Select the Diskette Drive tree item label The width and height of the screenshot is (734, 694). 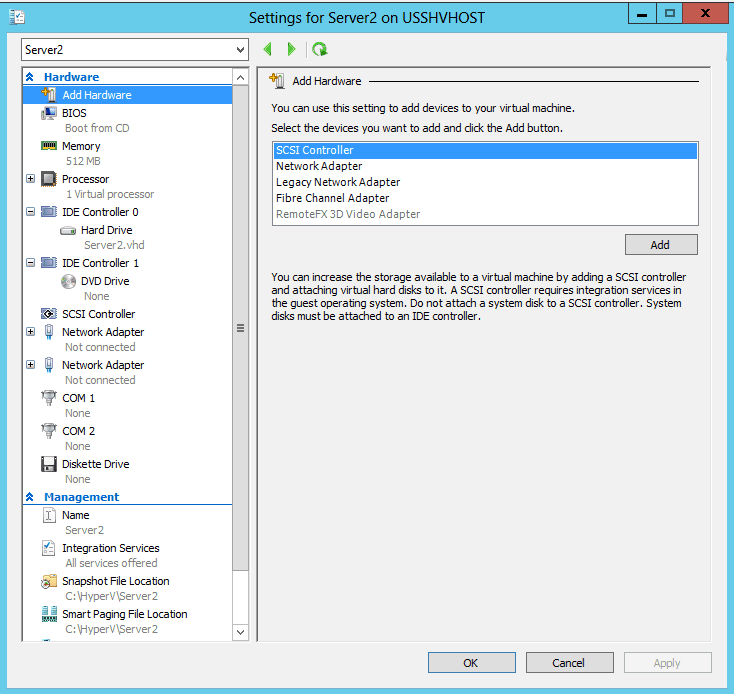(x=96, y=464)
